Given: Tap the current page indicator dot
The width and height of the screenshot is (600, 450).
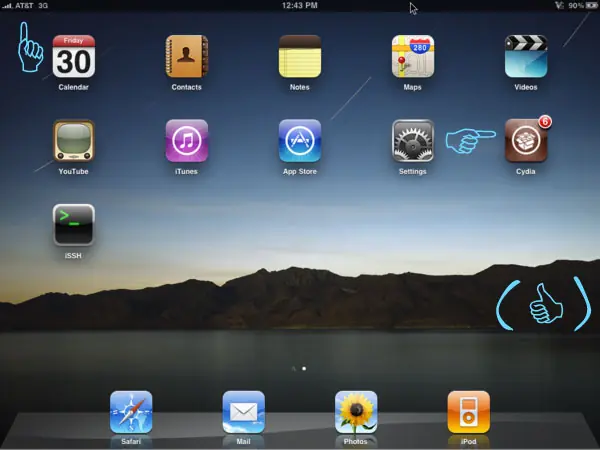Looking at the screenshot, I should 304,368.
